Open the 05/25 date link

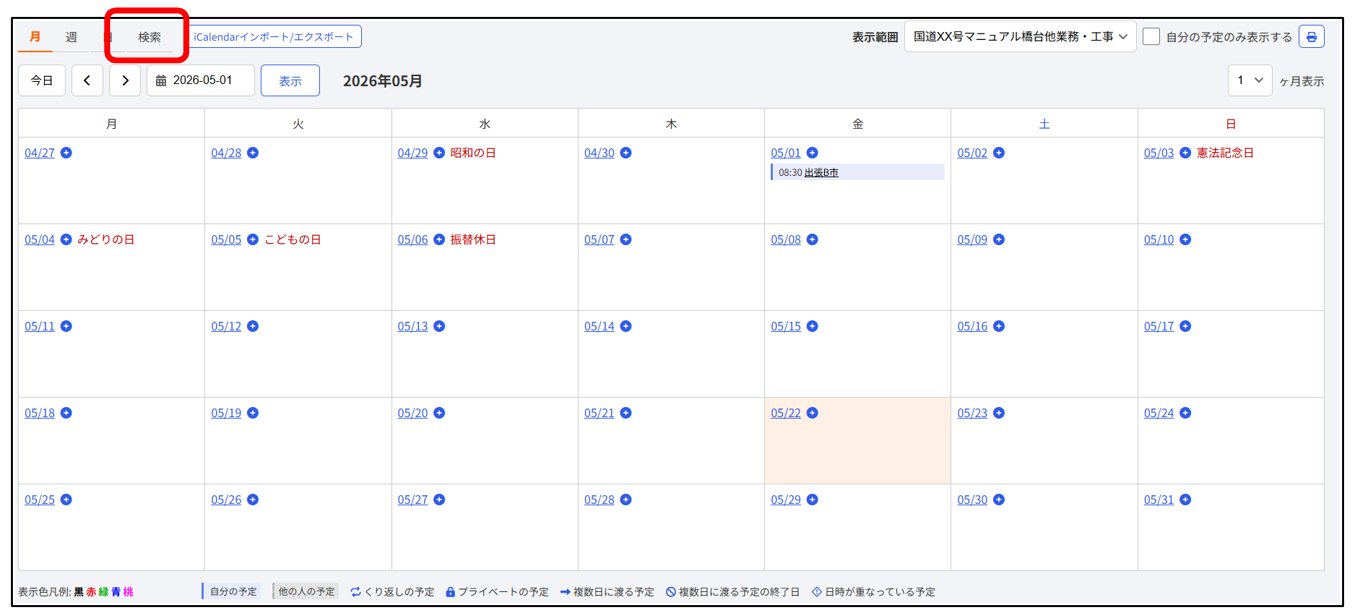pos(40,500)
